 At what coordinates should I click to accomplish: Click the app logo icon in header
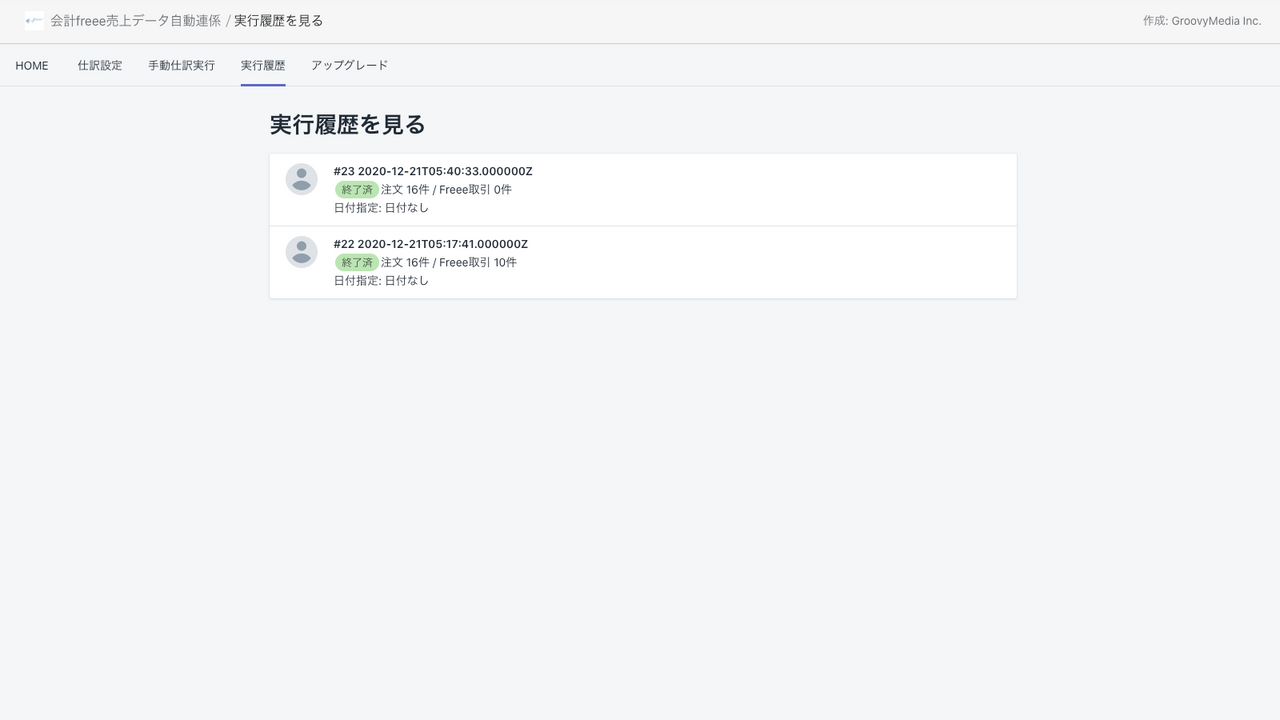tap(34, 21)
